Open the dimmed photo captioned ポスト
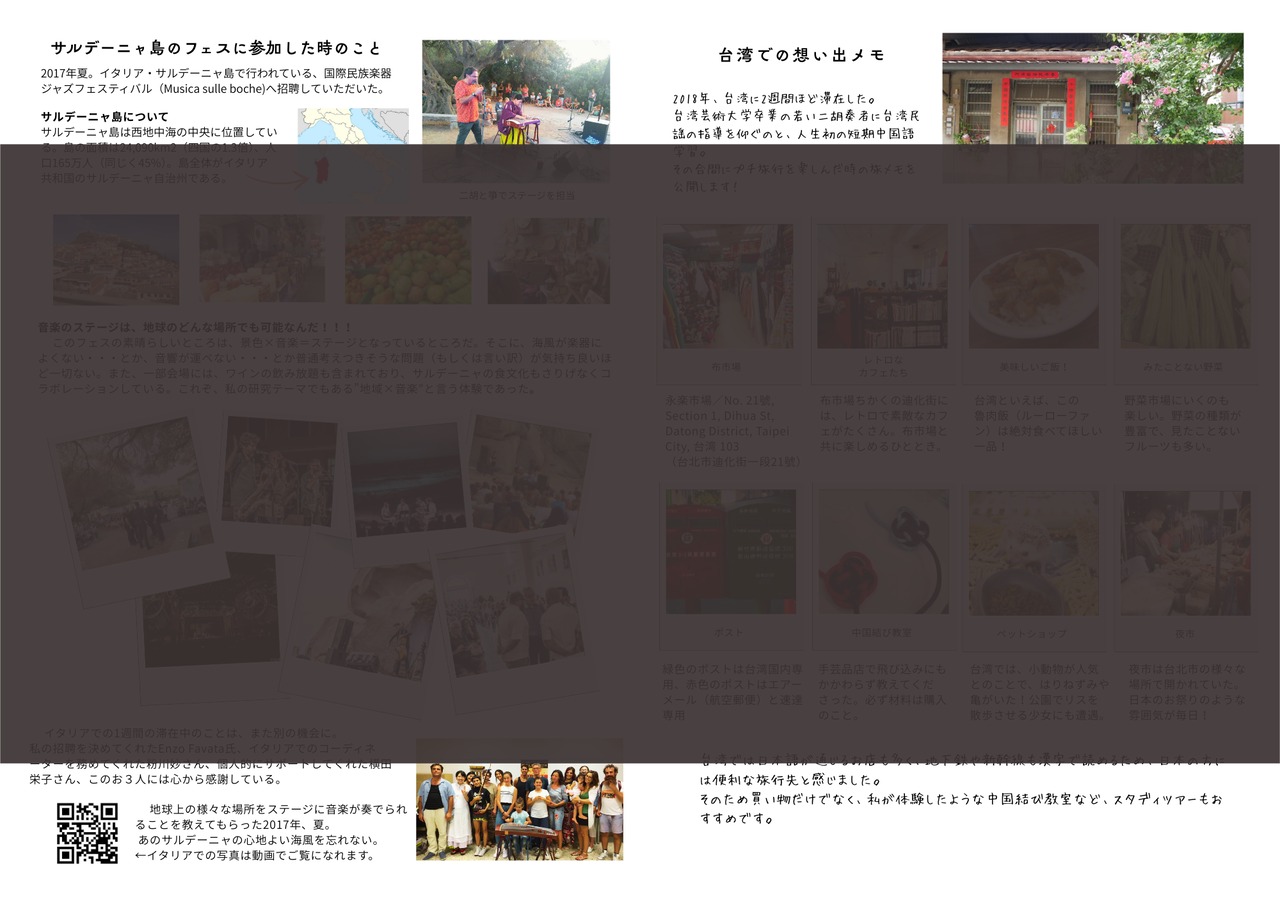This screenshot has width=1280, height=905. point(731,552)
